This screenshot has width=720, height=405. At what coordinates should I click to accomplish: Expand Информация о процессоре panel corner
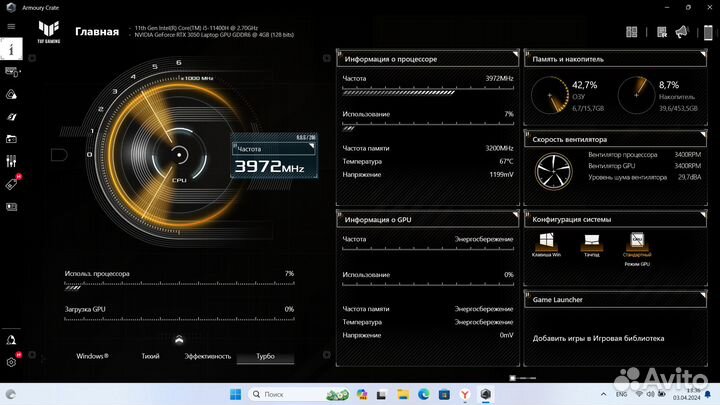pyautogui.click(x=515, y=54)
